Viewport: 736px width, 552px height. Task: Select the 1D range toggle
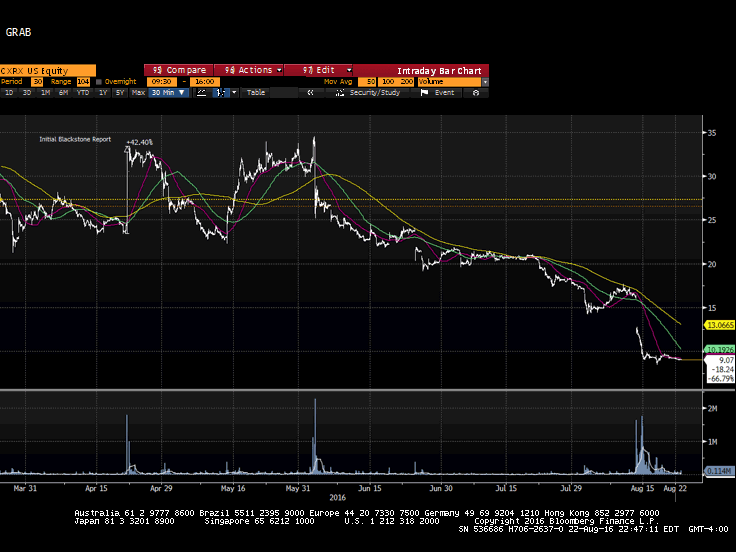tap(10, 92)
